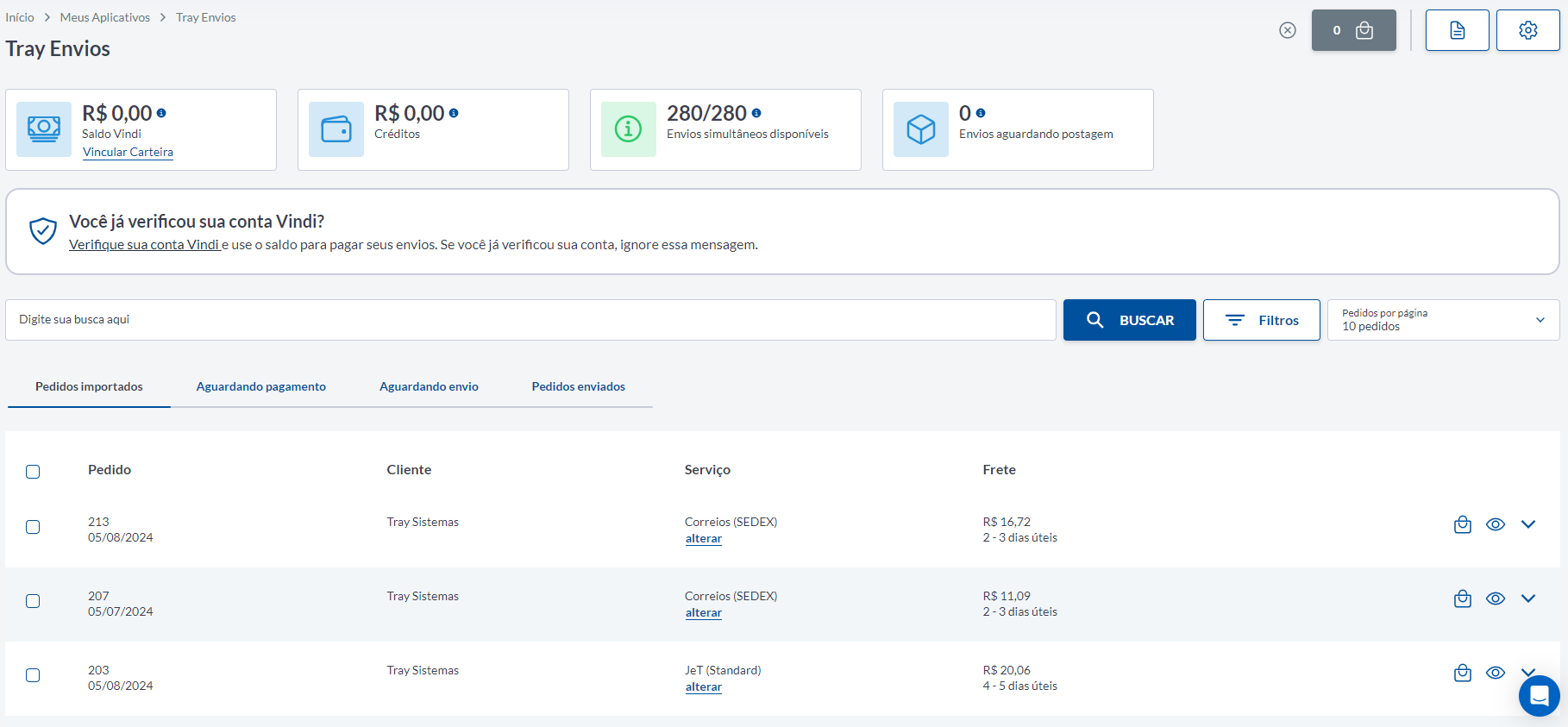Add order 213 to cart via bag icon
Screen dimensions: 1568x727
(1463, 524)
